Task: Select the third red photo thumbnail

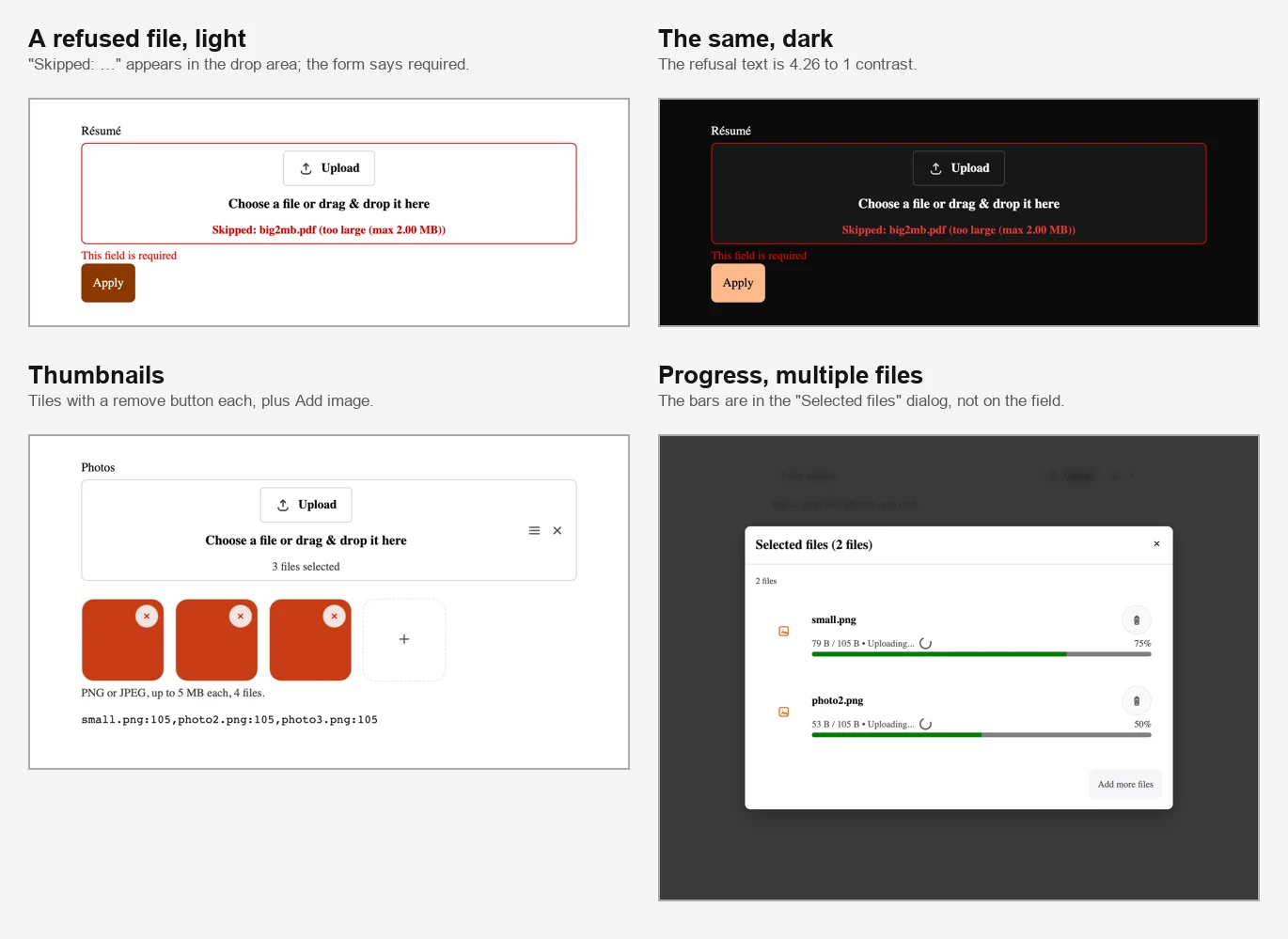Action: pos(310,640)
